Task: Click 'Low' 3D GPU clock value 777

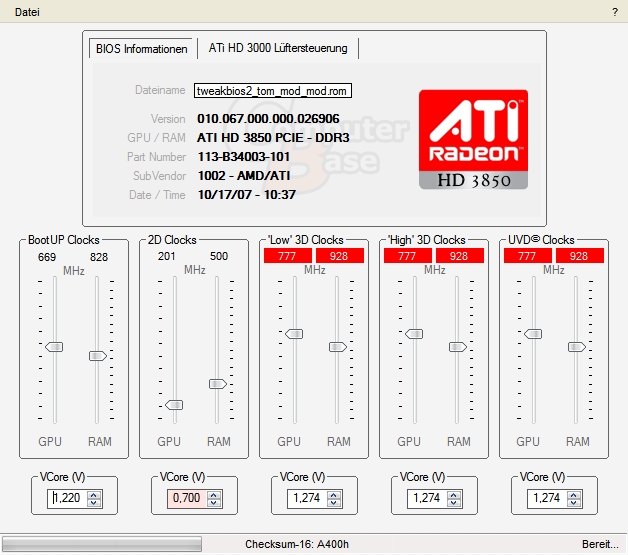Action: click(288, 255)
